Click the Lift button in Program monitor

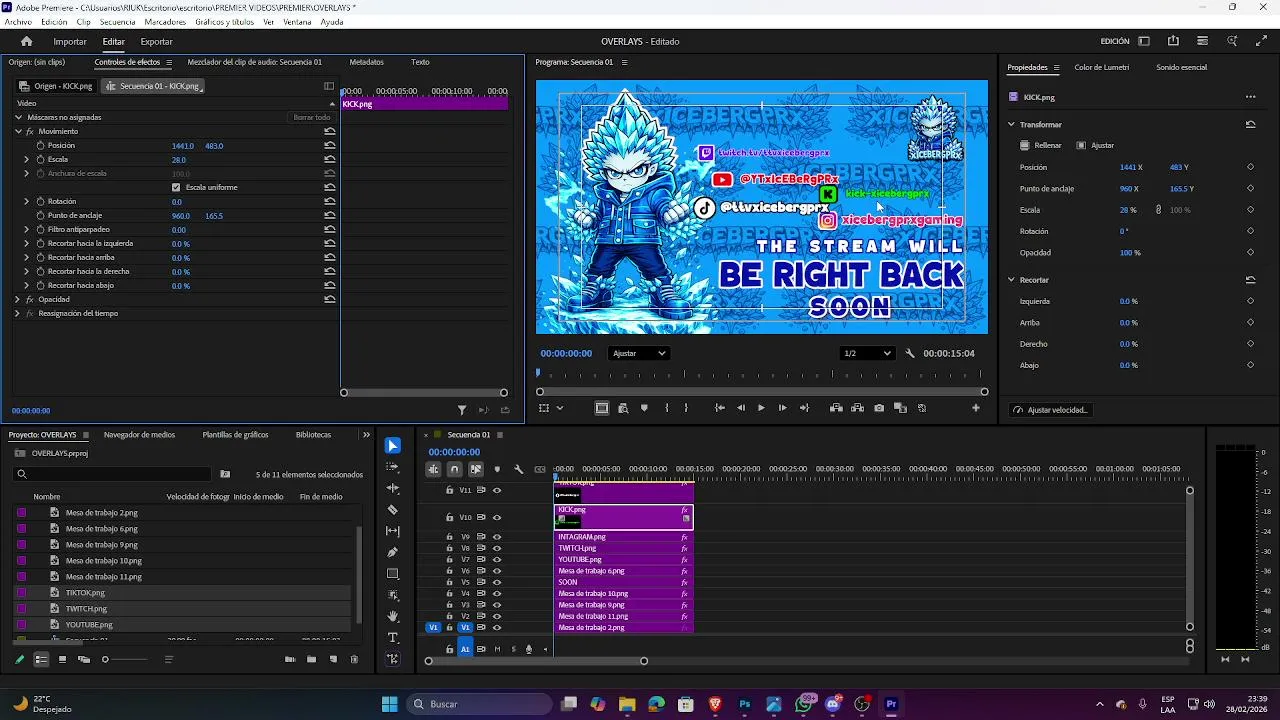click(836, 408)
